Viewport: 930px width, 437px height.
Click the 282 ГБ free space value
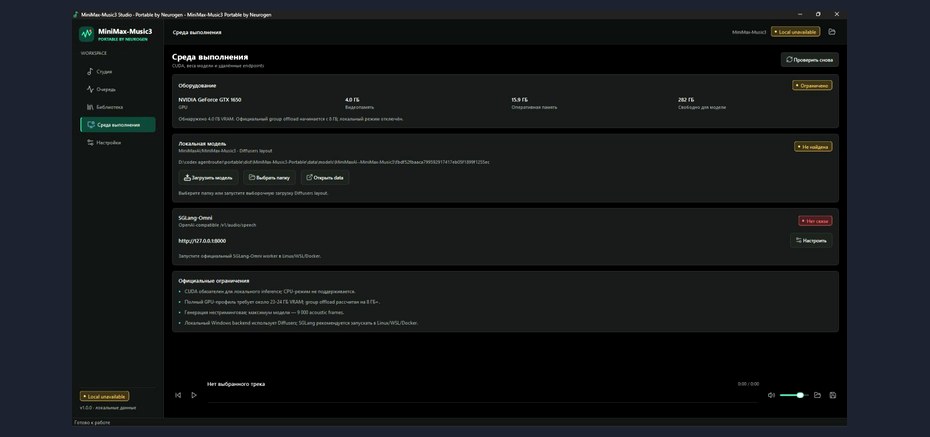click(686, 100)
